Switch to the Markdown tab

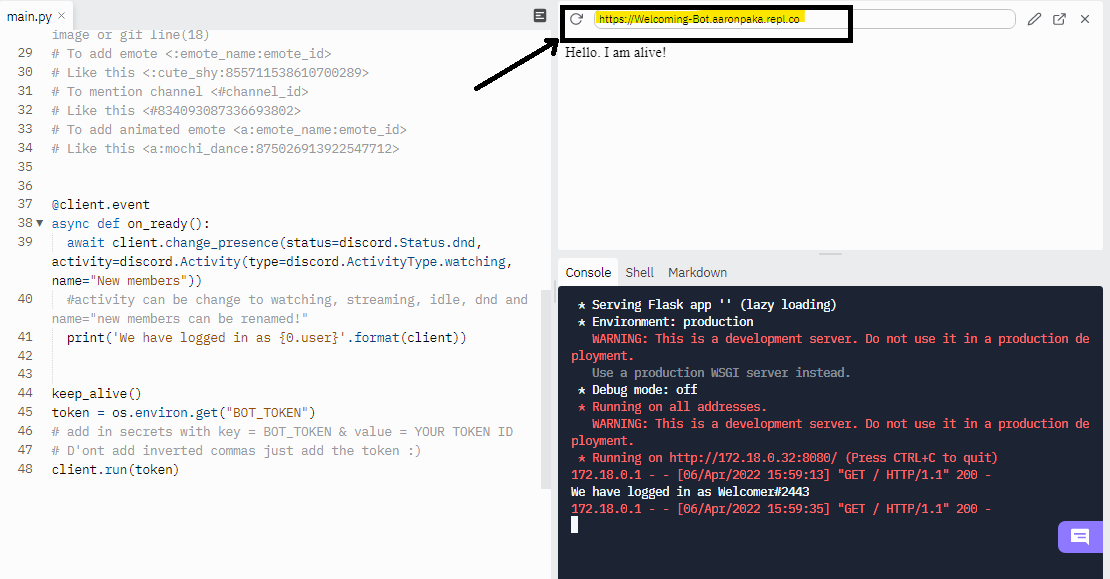point(697,273)
